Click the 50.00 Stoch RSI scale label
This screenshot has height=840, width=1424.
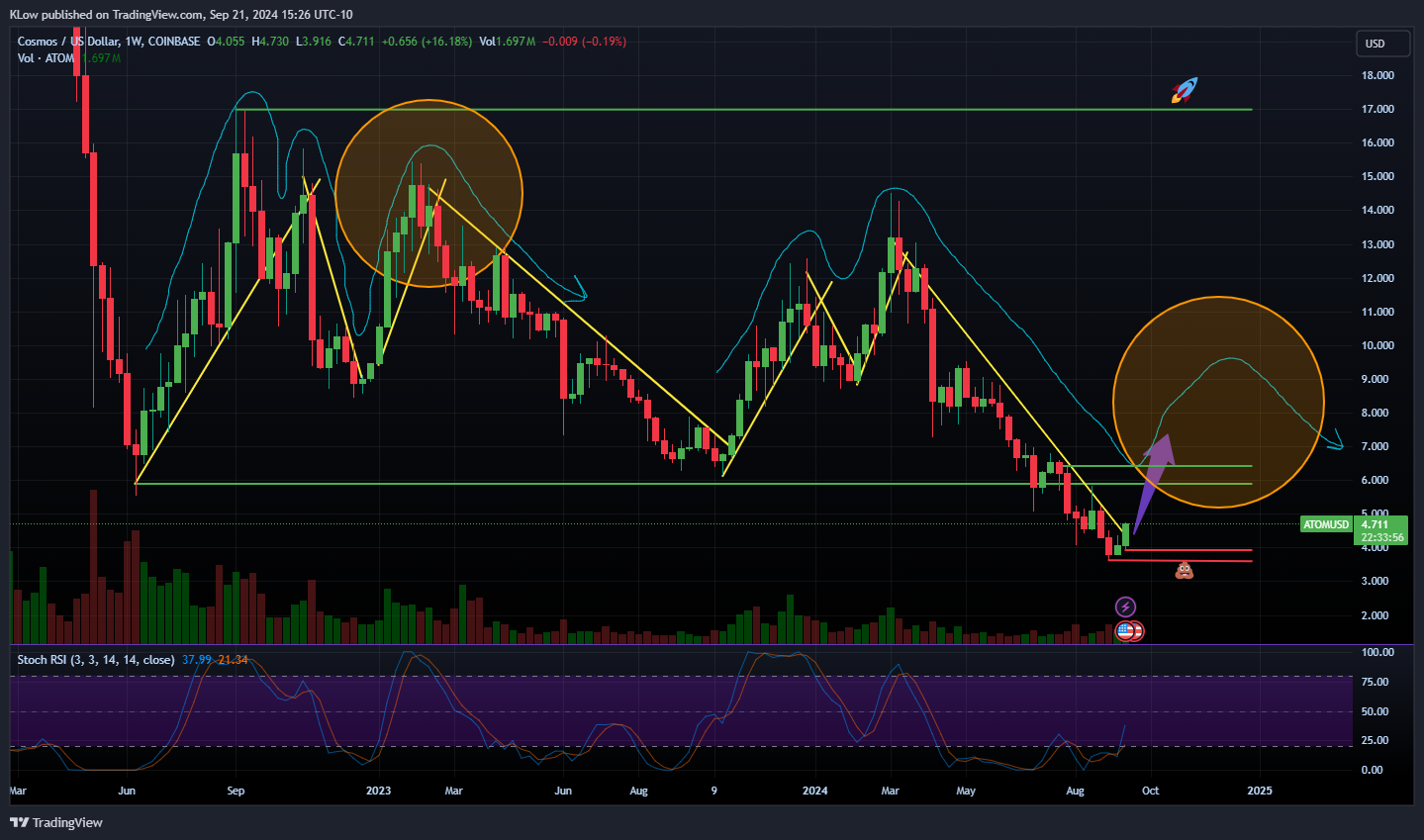[1376, 711]
